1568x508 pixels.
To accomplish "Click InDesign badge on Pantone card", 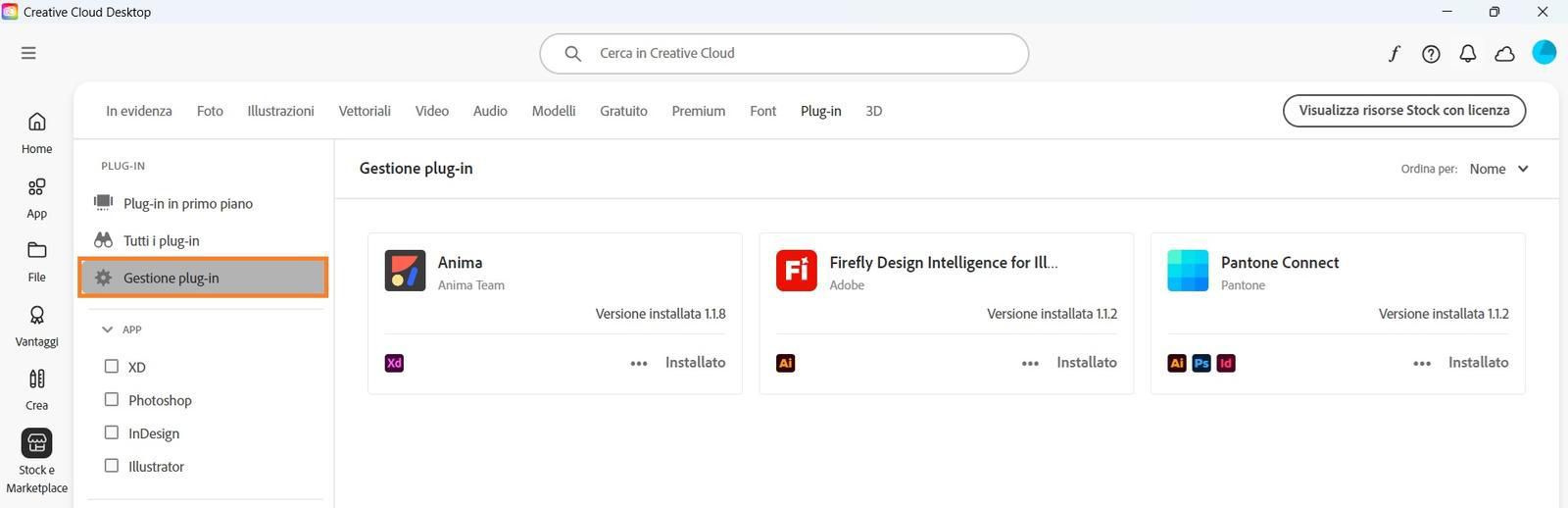I will 1226,363.
